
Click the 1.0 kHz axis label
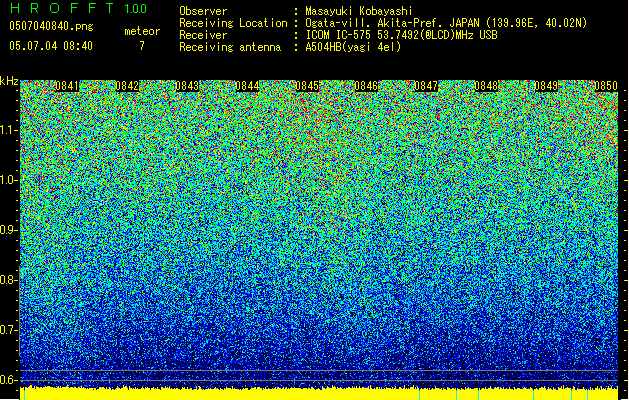tap(9, 180)
